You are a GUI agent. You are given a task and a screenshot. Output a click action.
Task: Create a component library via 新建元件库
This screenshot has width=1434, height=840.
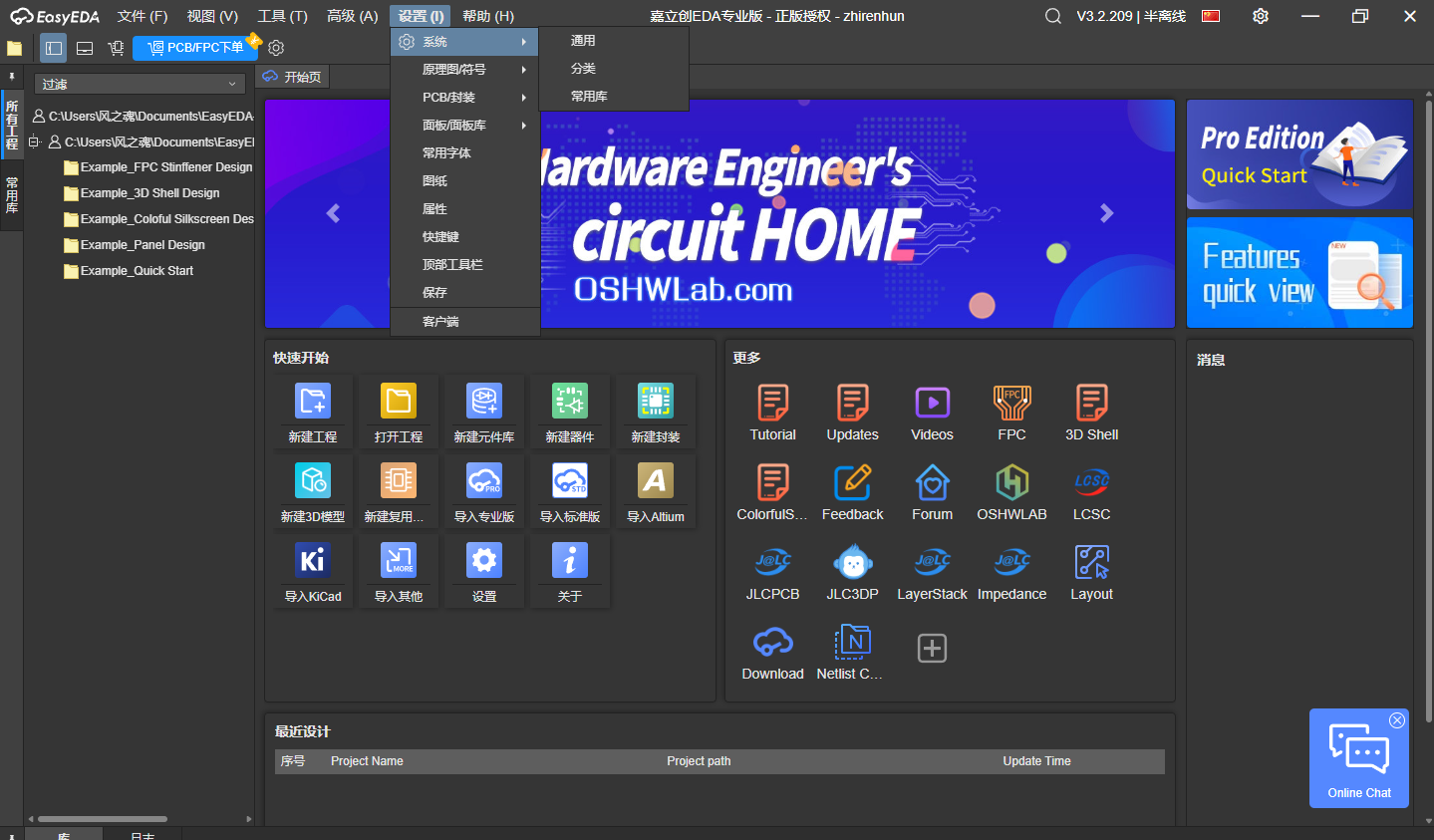(484, 401)
